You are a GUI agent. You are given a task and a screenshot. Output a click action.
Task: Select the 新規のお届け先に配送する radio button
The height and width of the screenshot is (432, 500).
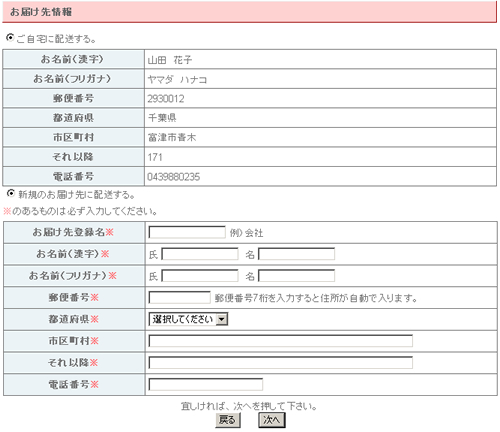click(x=11, y=193)
